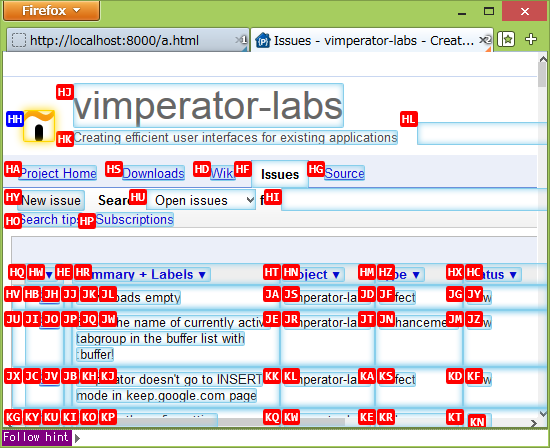Select the Issues navigation tab

pos(280,174)
